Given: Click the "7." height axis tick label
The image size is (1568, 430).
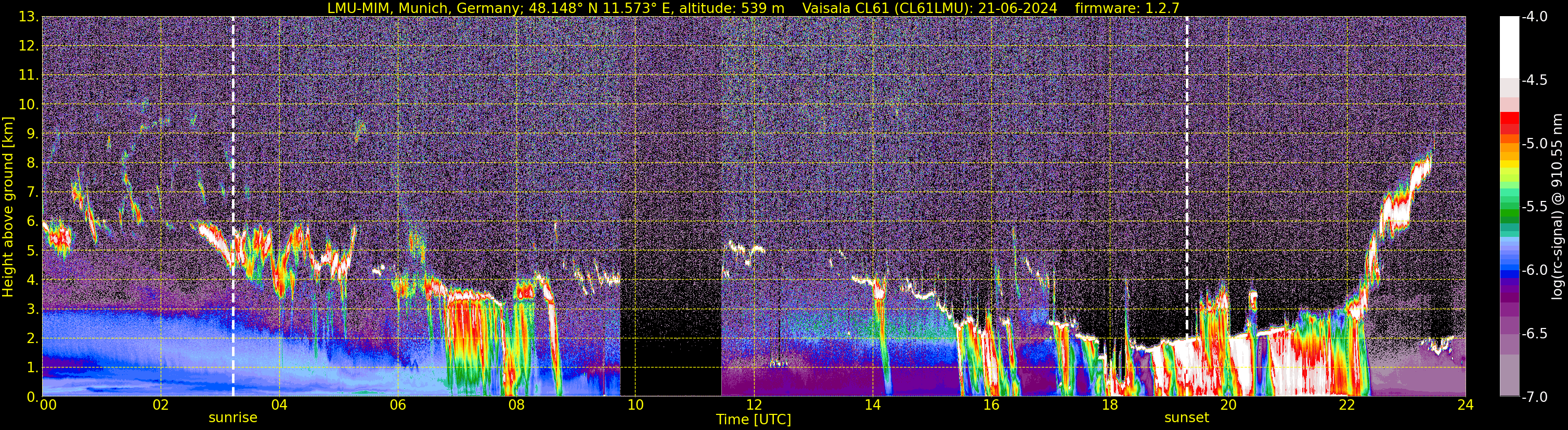Looking at the screenshot, I should (x=32, y=193).
